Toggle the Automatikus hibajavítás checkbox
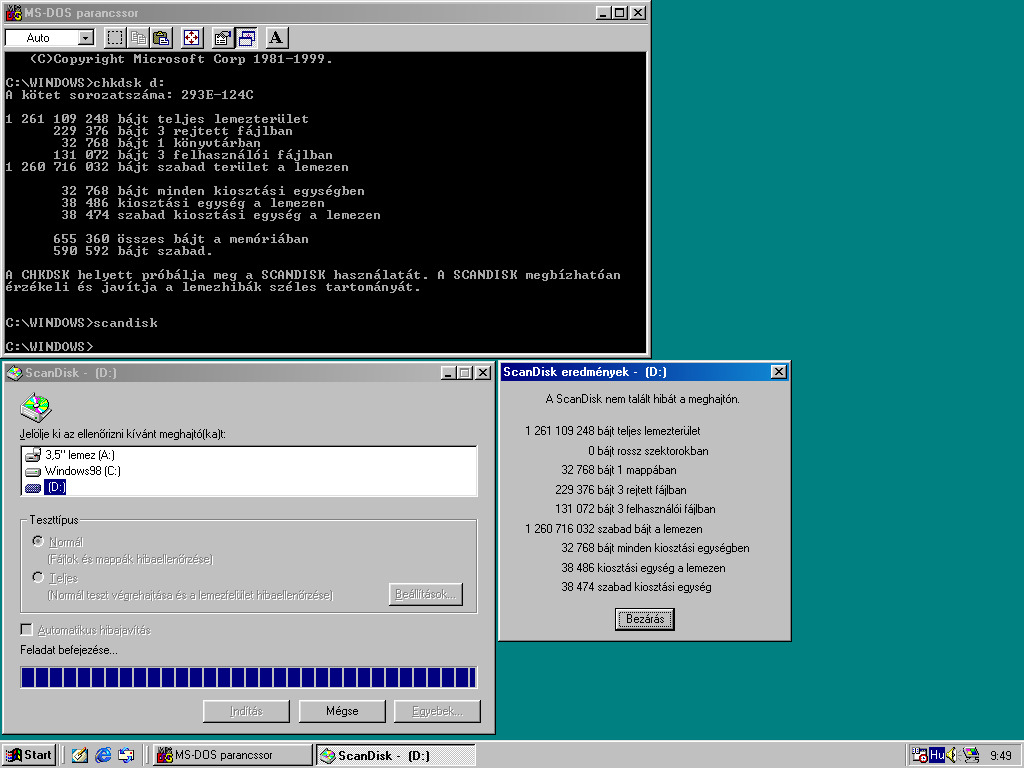 click(26, 630)
